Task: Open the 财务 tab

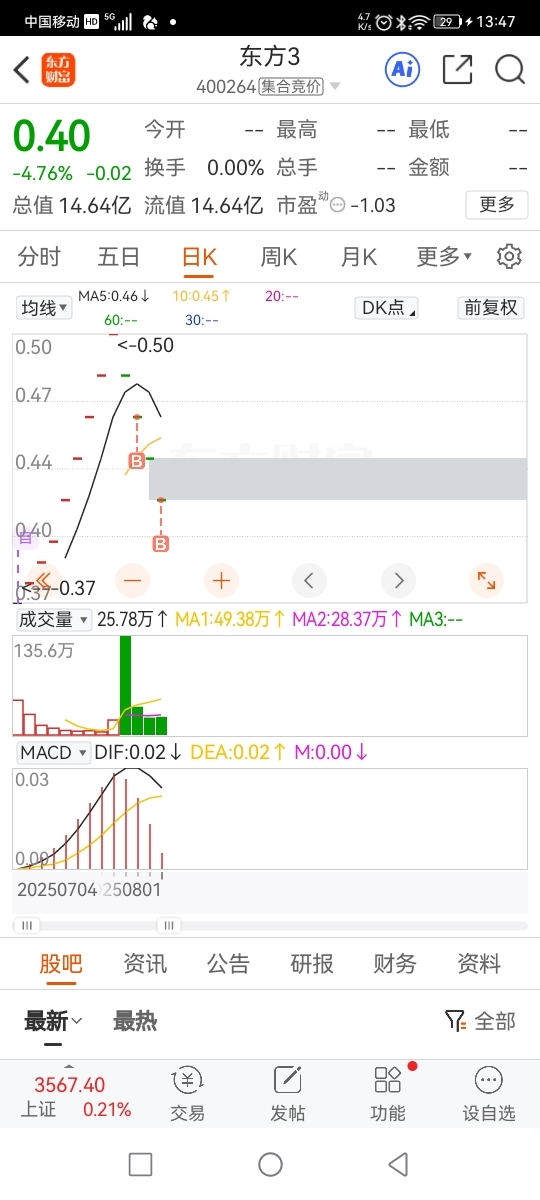Action: point(395,964)
